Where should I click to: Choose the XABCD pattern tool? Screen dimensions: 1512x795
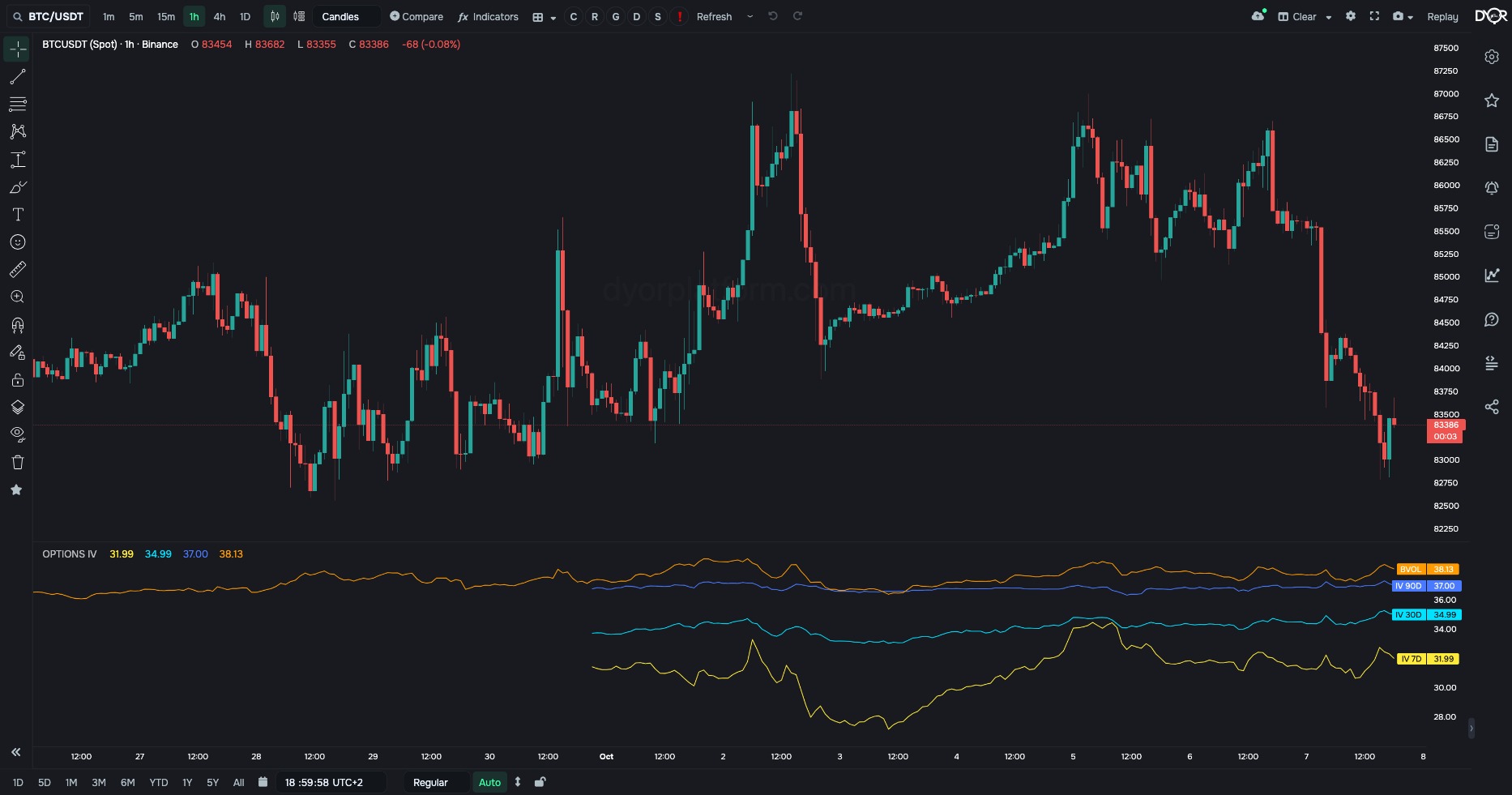(17, 131)
